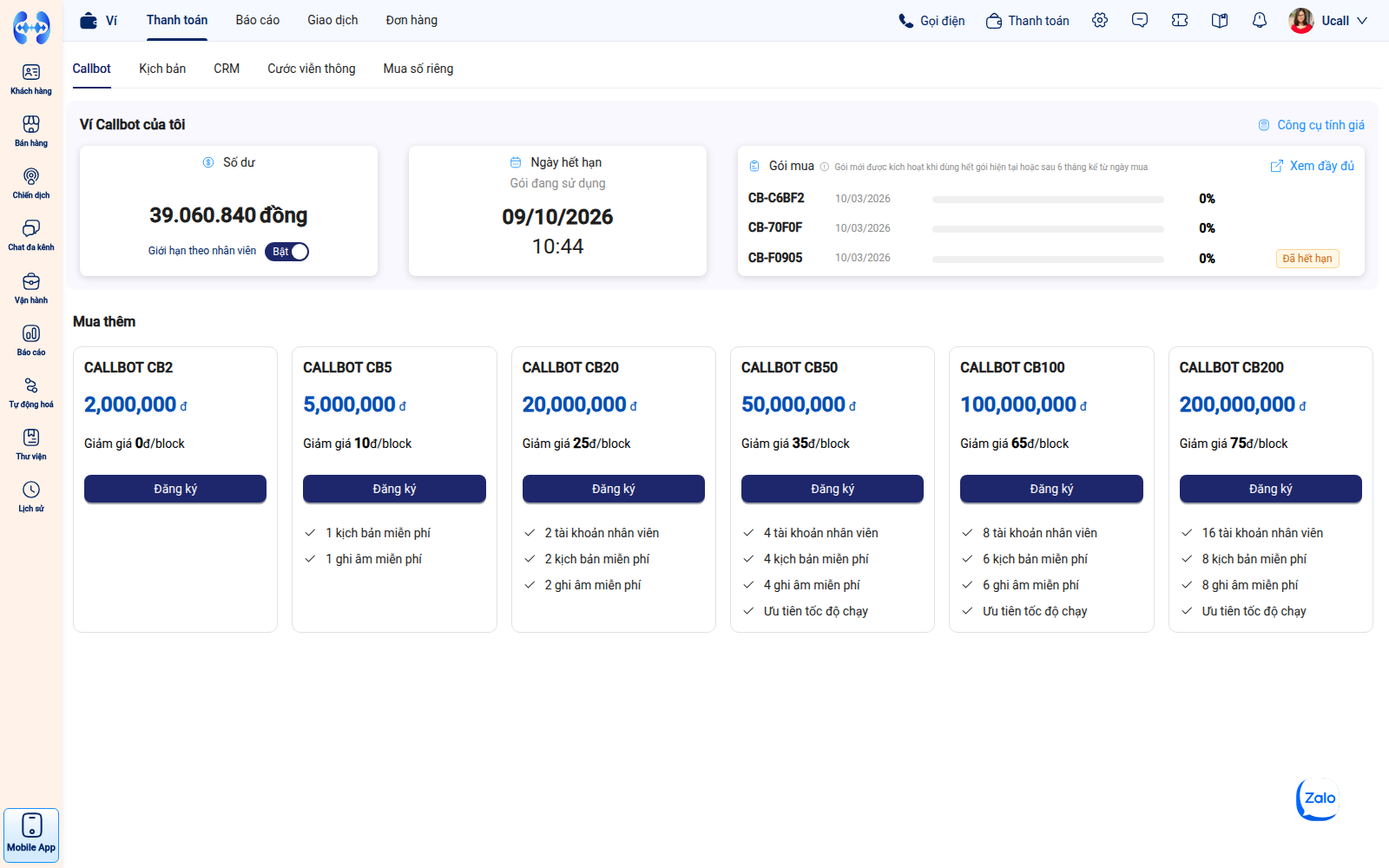Screen dimensions: 1389x868
Task: Open the Báo cáo tab in top navigation
Action: pyautogui.click(x=258, y=20)
